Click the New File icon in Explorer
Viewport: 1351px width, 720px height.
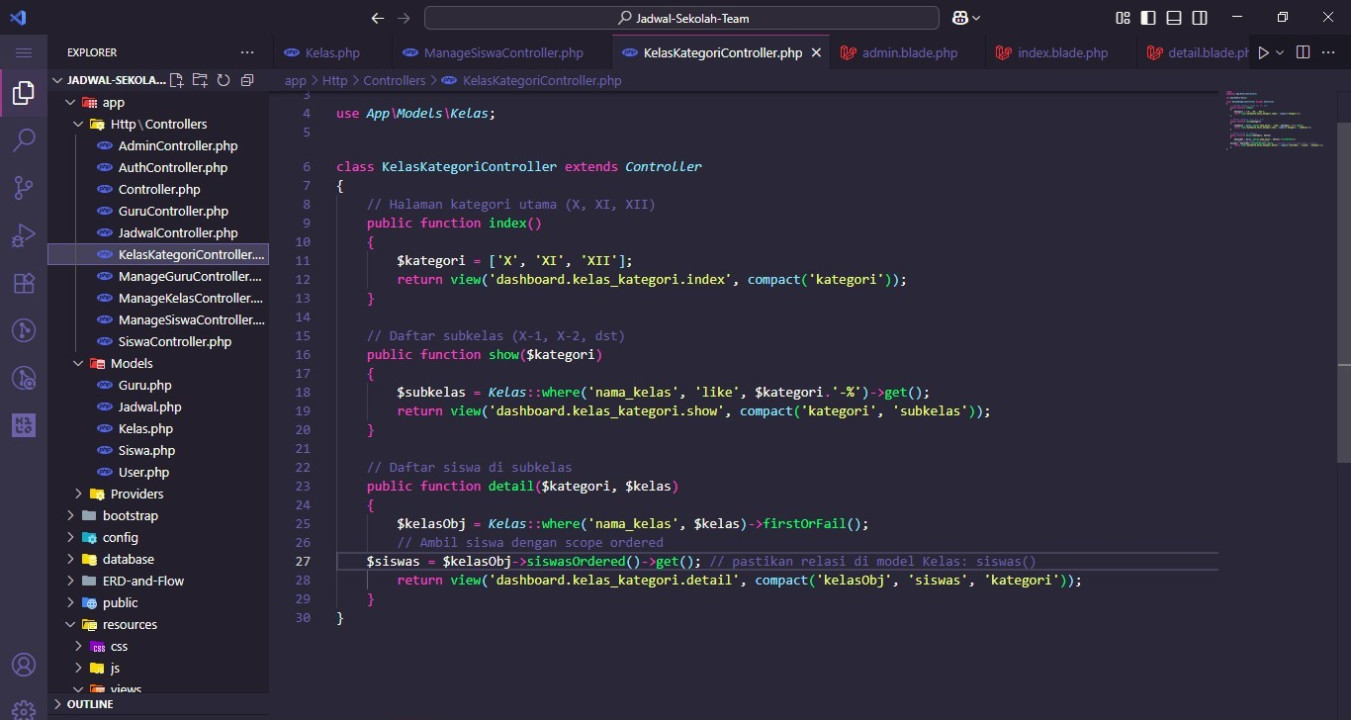(177, 80)
